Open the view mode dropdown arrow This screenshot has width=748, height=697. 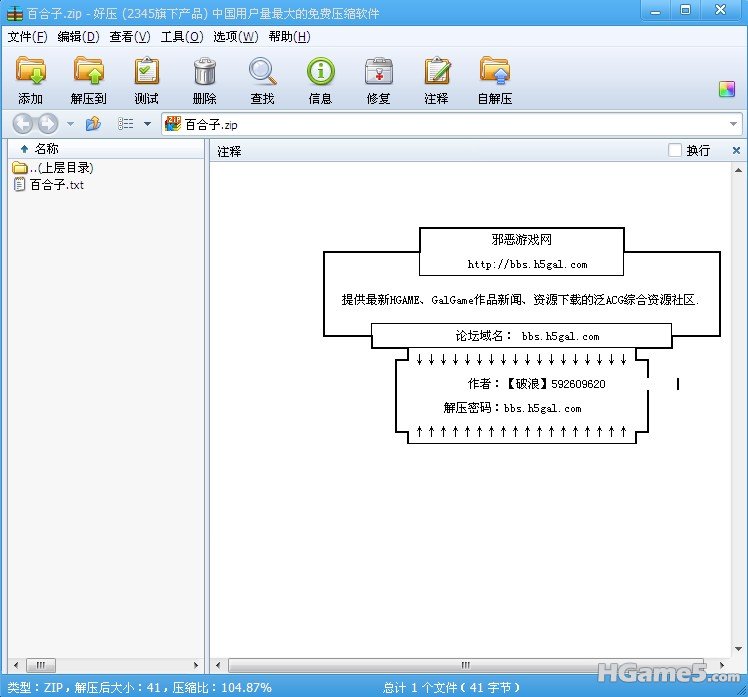click(147, 125)
